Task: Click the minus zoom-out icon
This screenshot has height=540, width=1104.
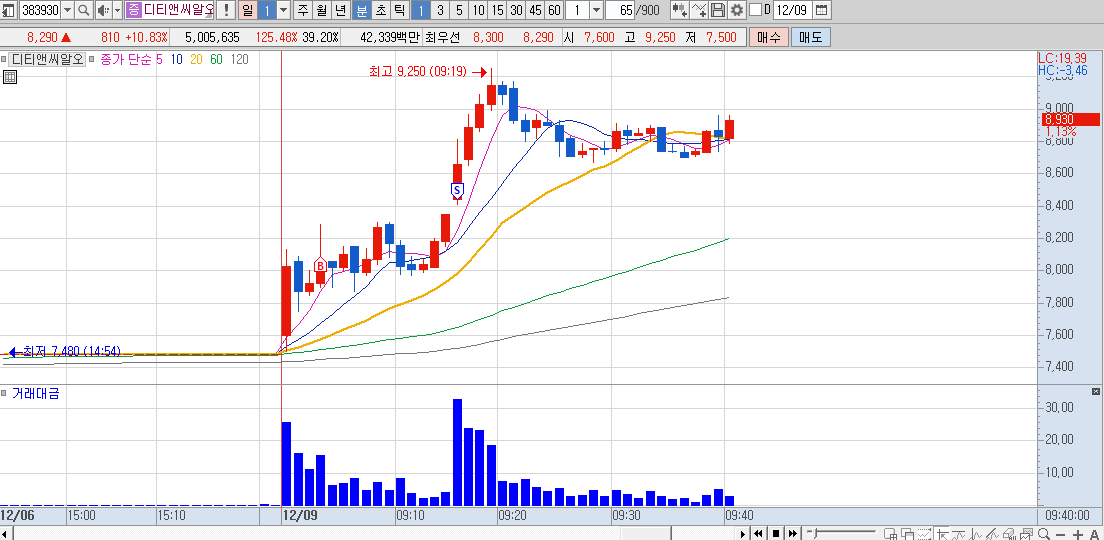Action: click(x=1060, y=534)
